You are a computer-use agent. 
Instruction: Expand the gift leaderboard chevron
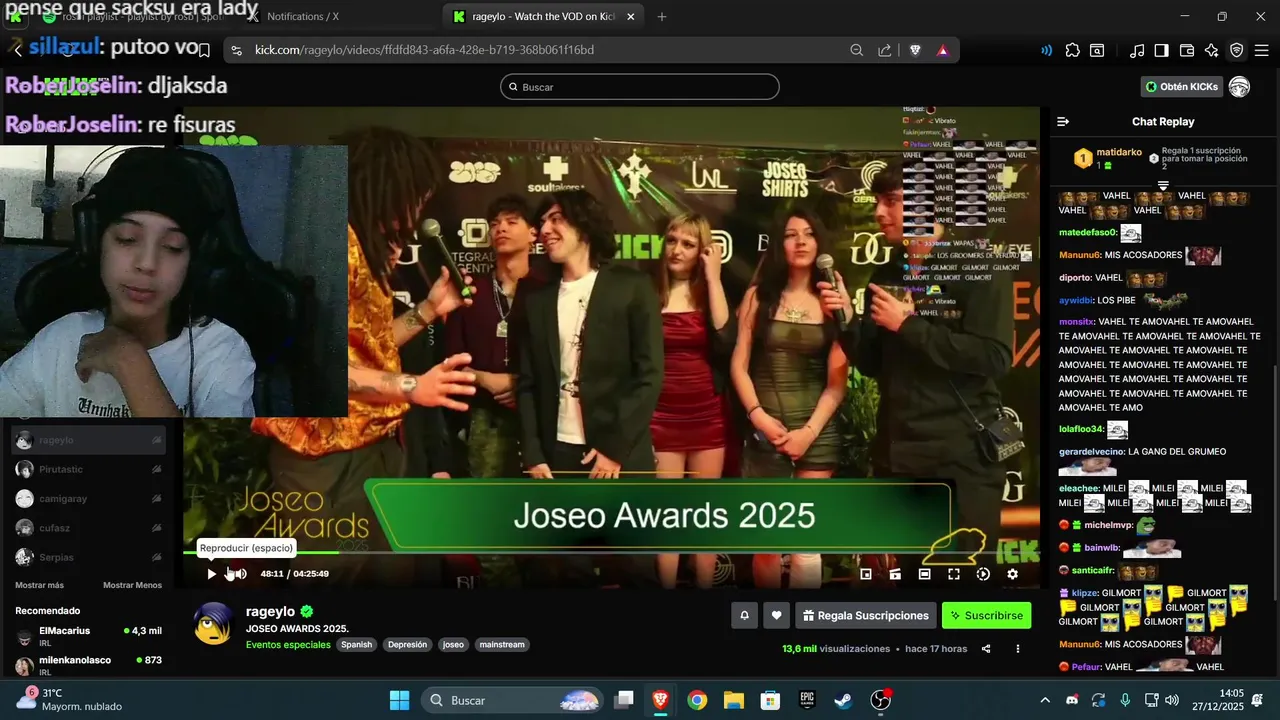[1163, 185]
